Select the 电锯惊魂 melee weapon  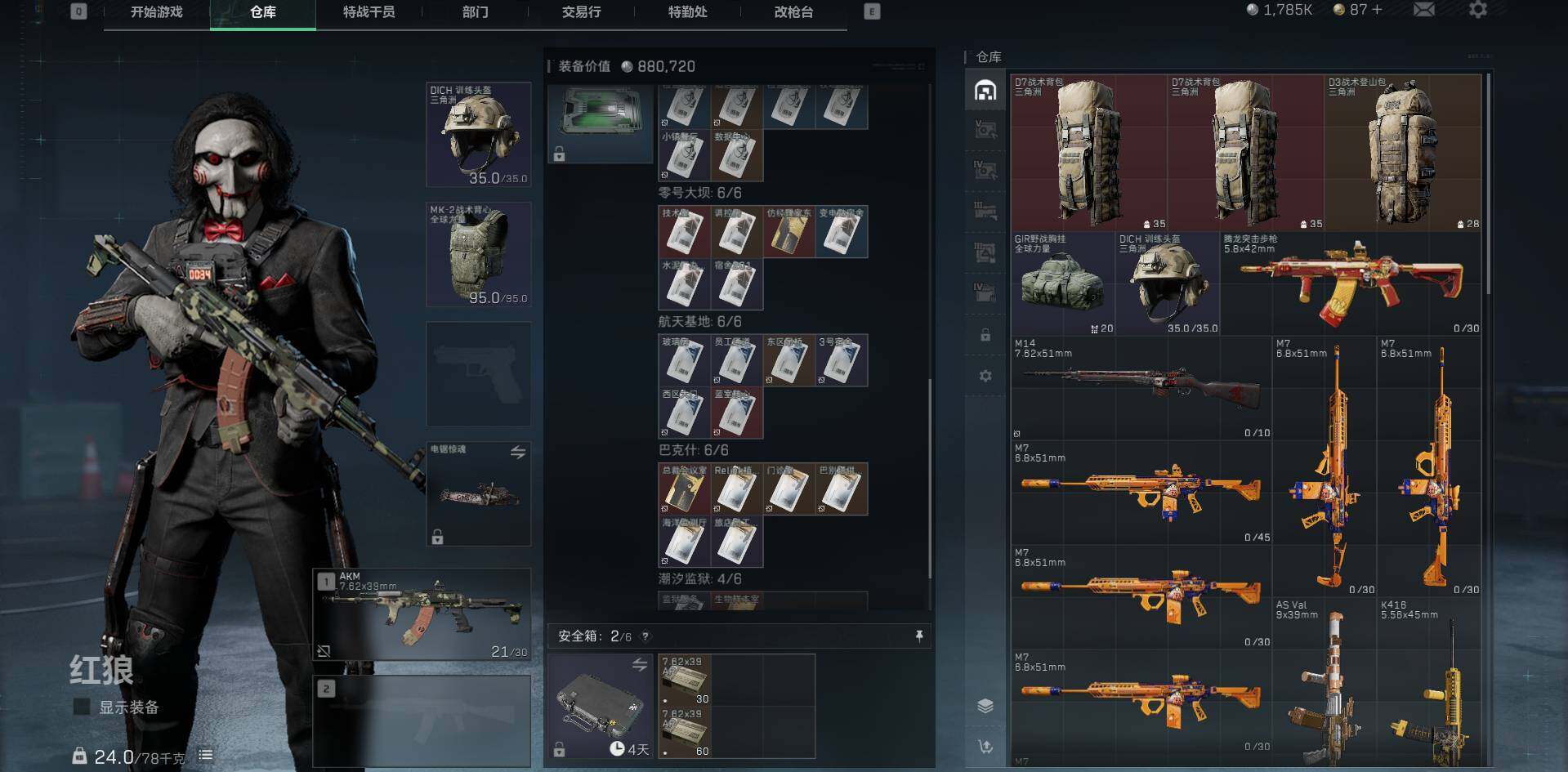coord(479,494)
